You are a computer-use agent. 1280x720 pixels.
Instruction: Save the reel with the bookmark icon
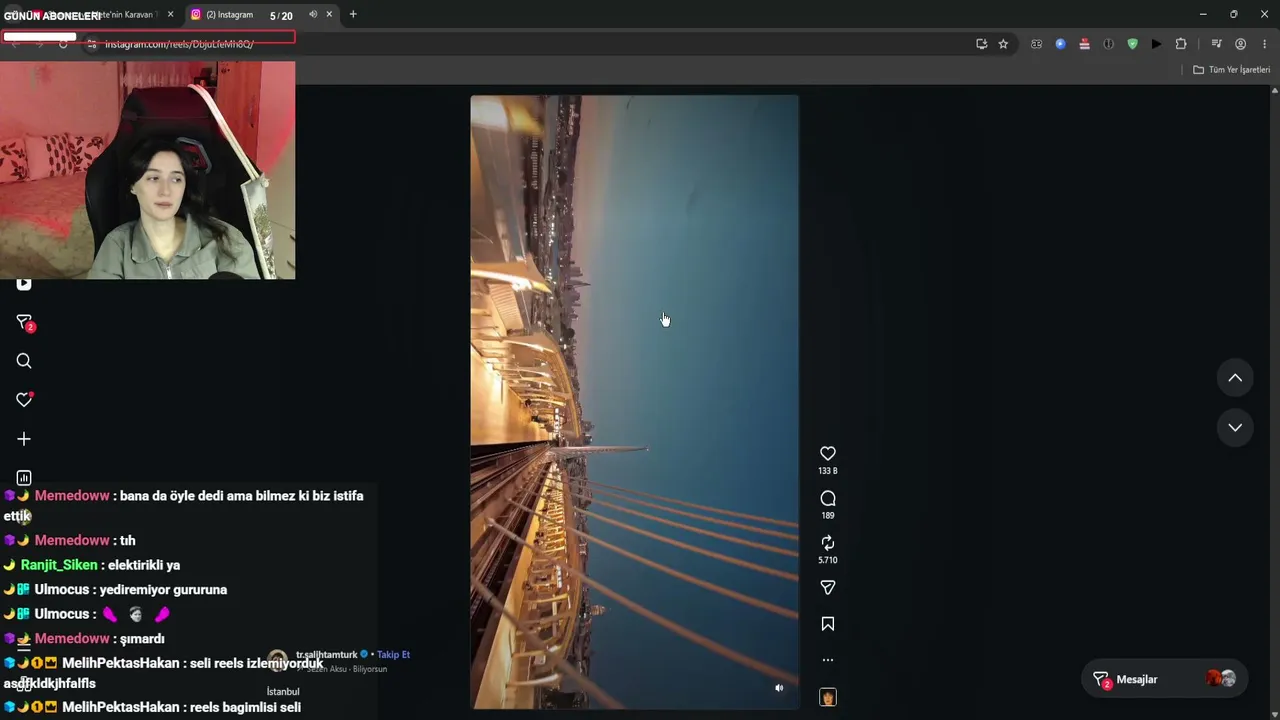click(828, 624)
